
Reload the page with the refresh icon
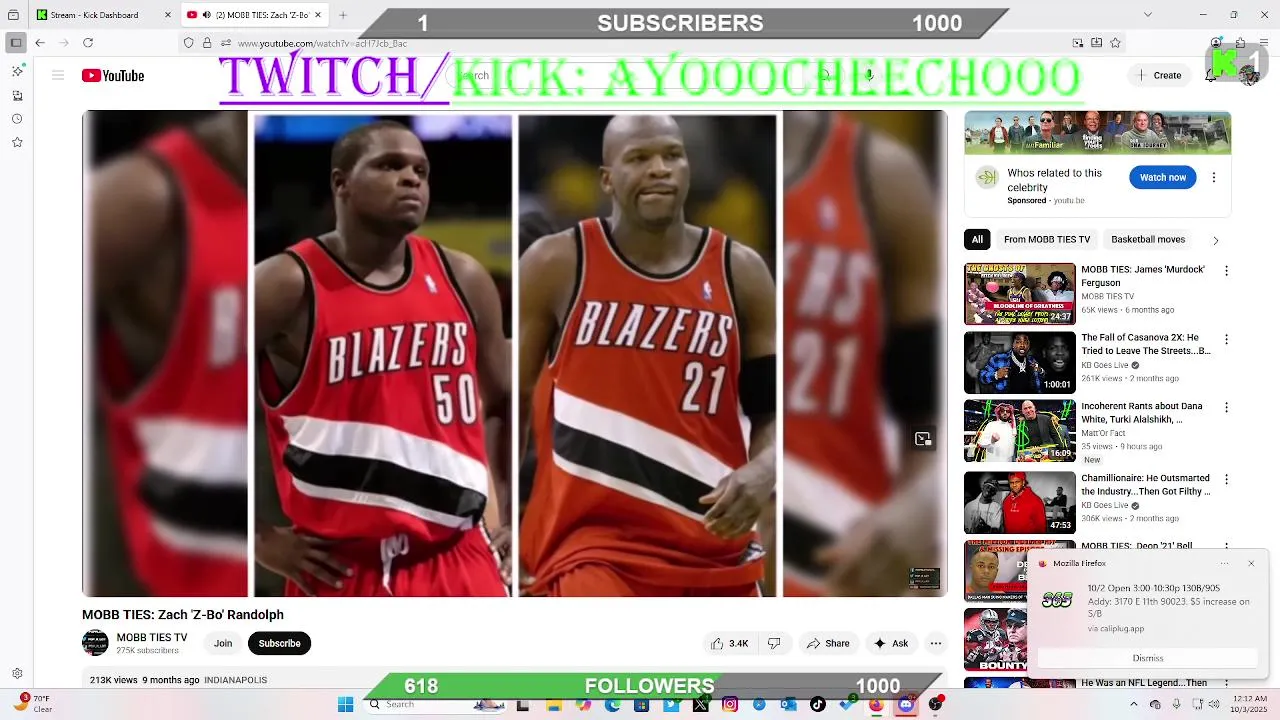[x=88, y=43]
